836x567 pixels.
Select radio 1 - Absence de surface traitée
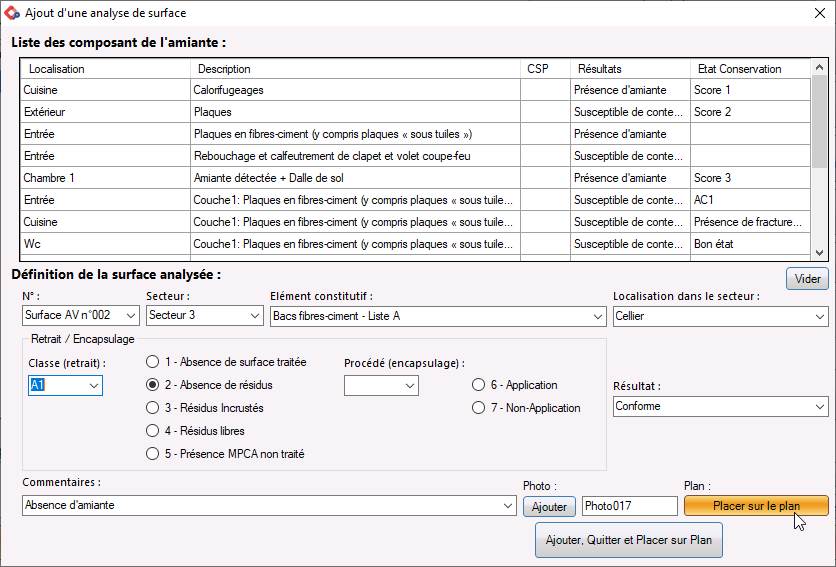(x=152, y=362)
